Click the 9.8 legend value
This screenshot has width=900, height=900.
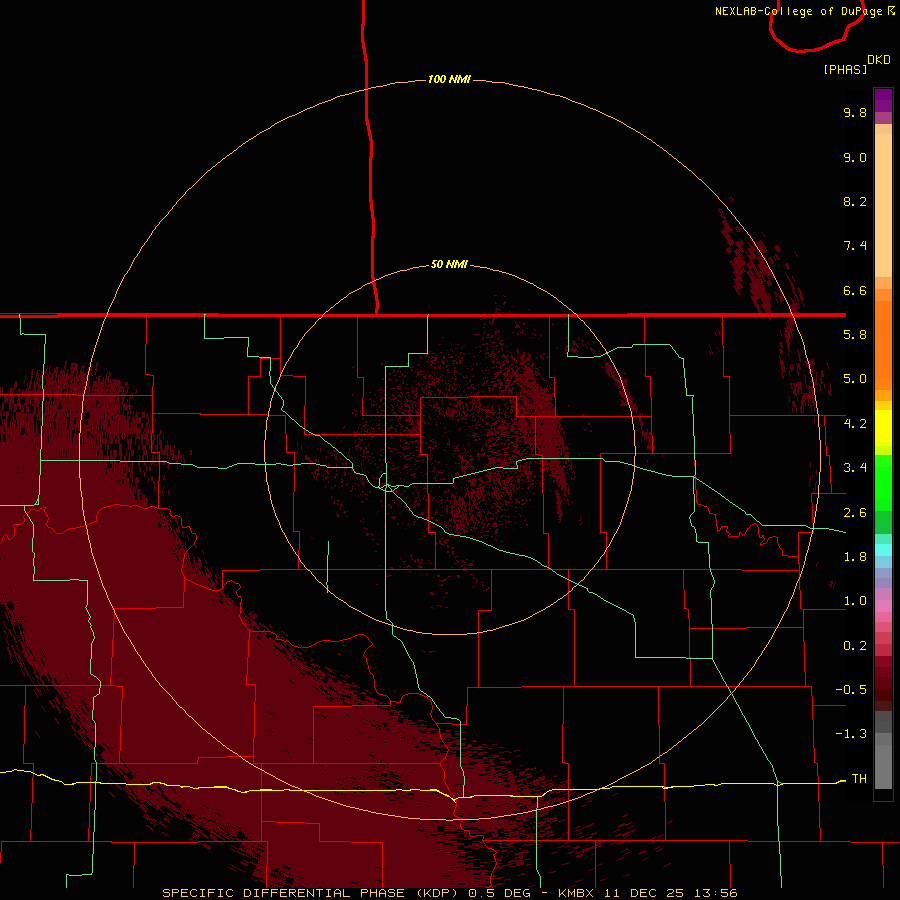tap(855, 112)
